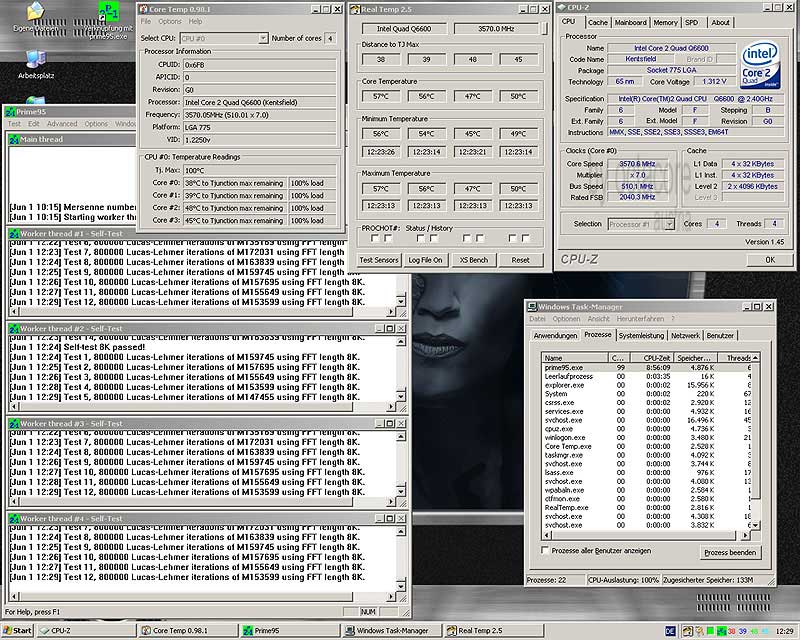Click the Prozess beenden button
The height and width of the screenshot is (640, 800).
[x=730, y=553]
